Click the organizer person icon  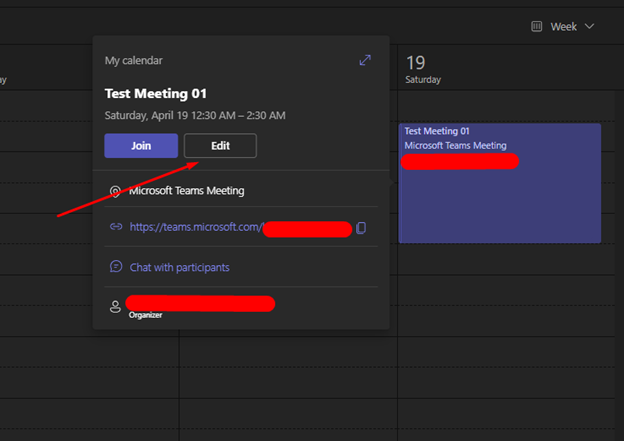point(115,306)
